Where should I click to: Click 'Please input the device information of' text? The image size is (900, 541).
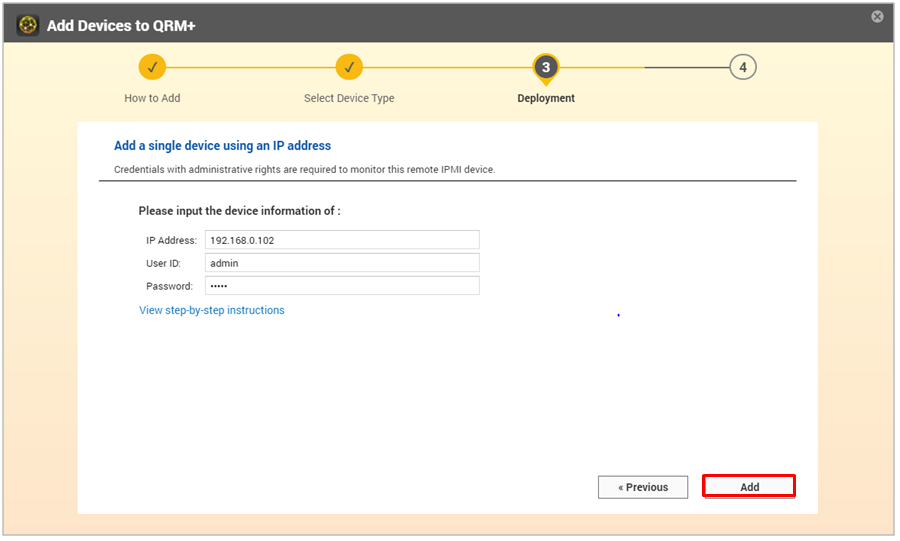239,211
